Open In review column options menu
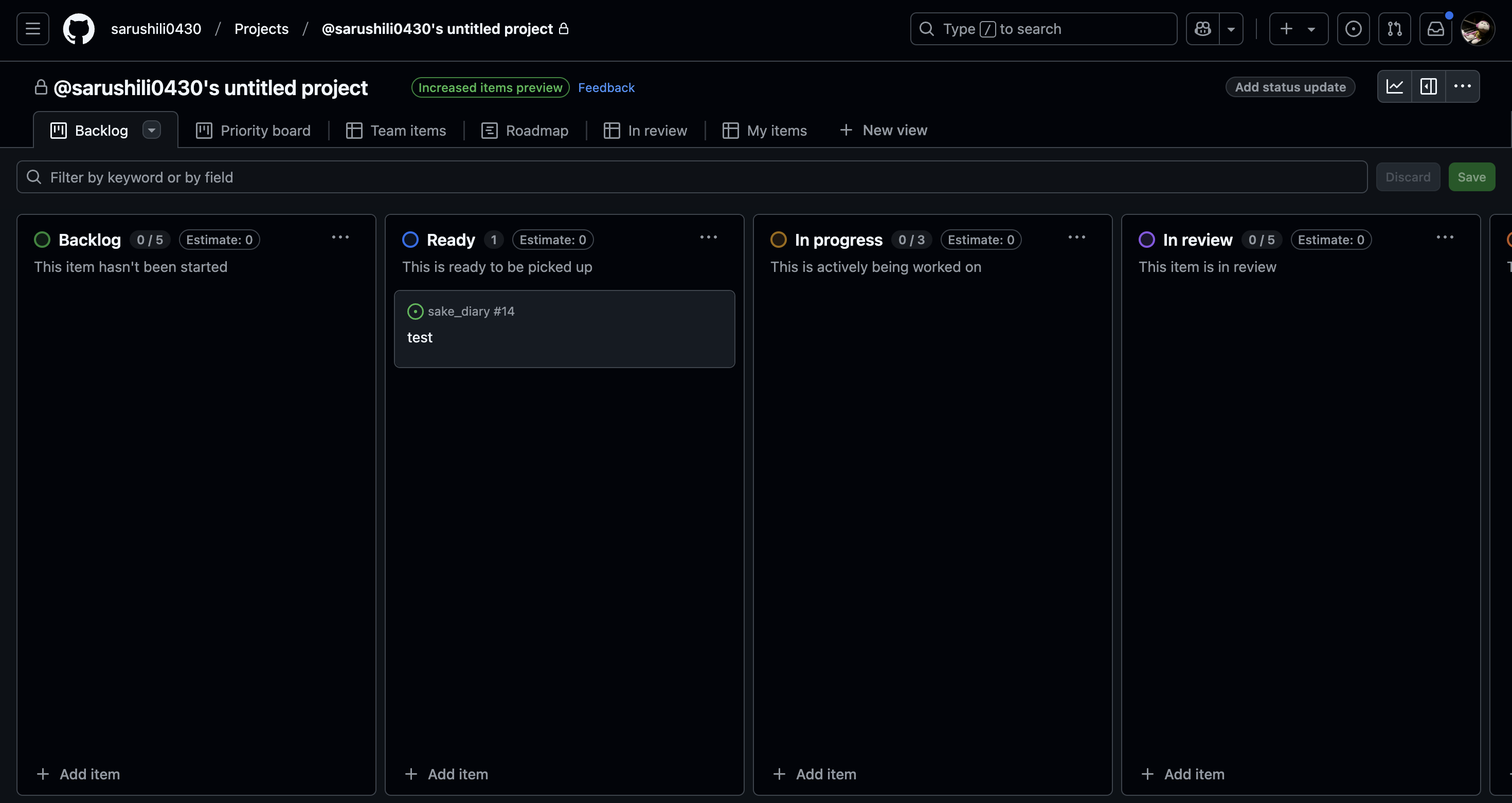 1445,238
